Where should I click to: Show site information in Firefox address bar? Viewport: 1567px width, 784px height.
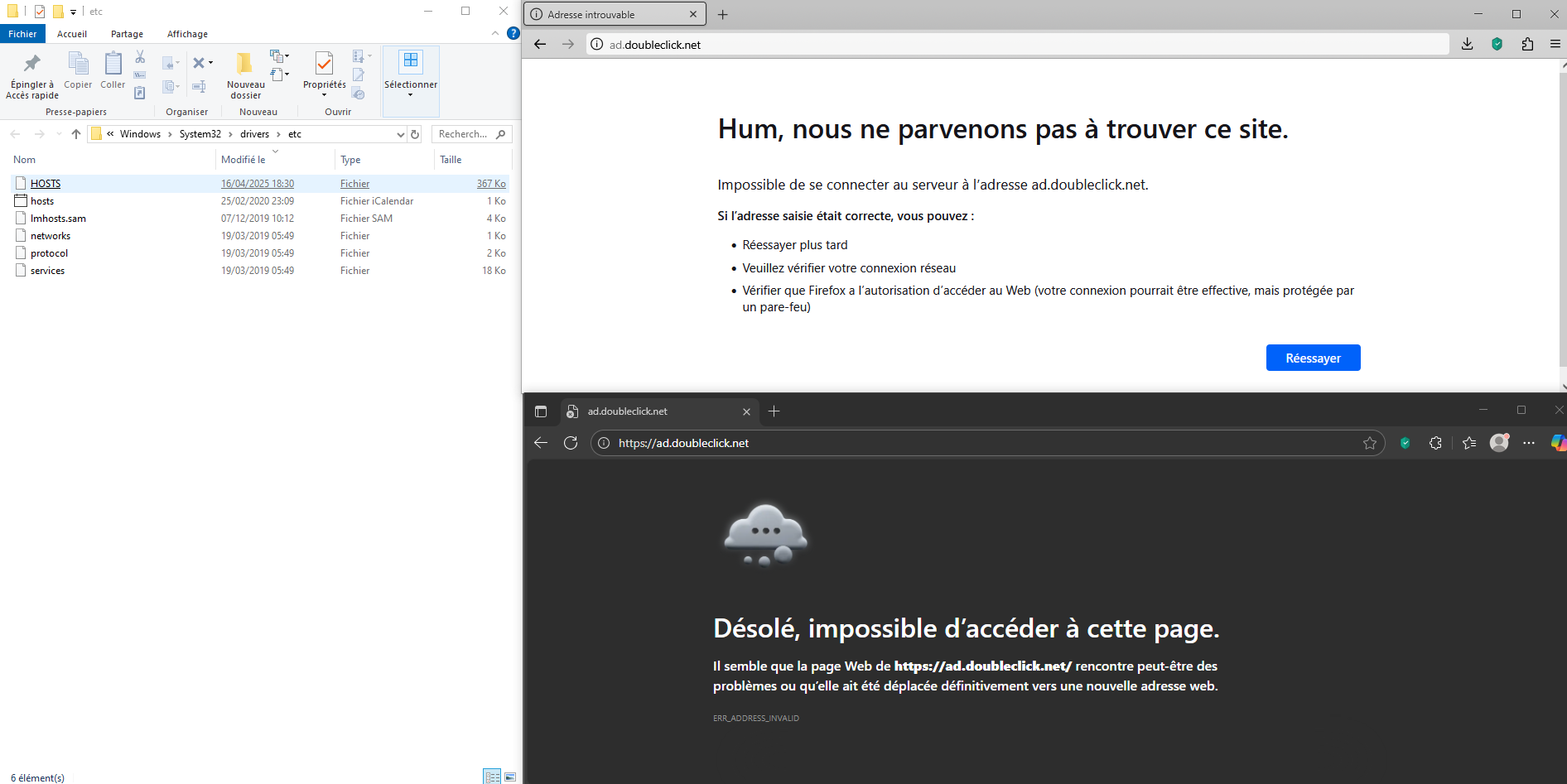(x=596, y=45)
